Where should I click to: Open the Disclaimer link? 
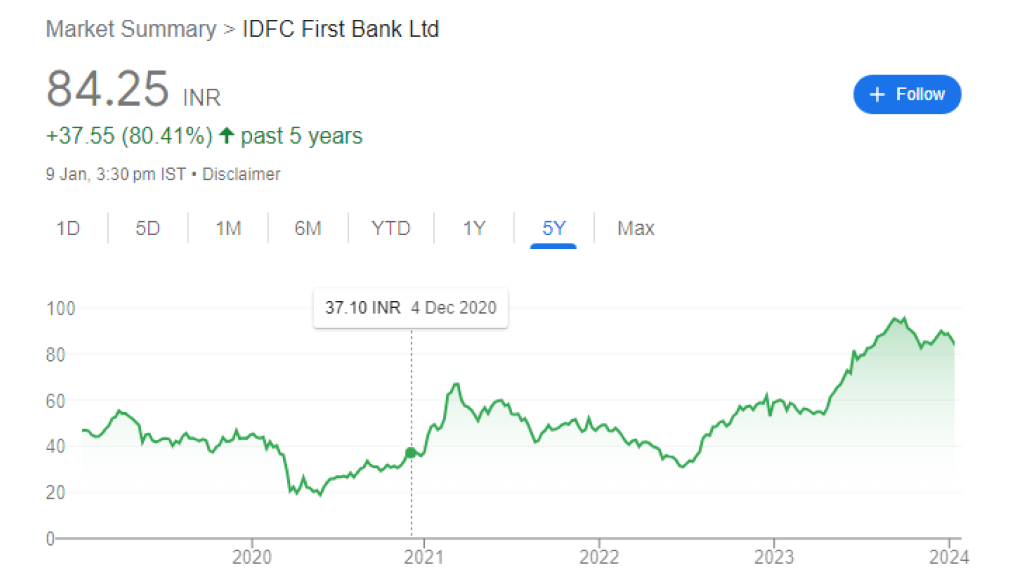coord(241,174)
